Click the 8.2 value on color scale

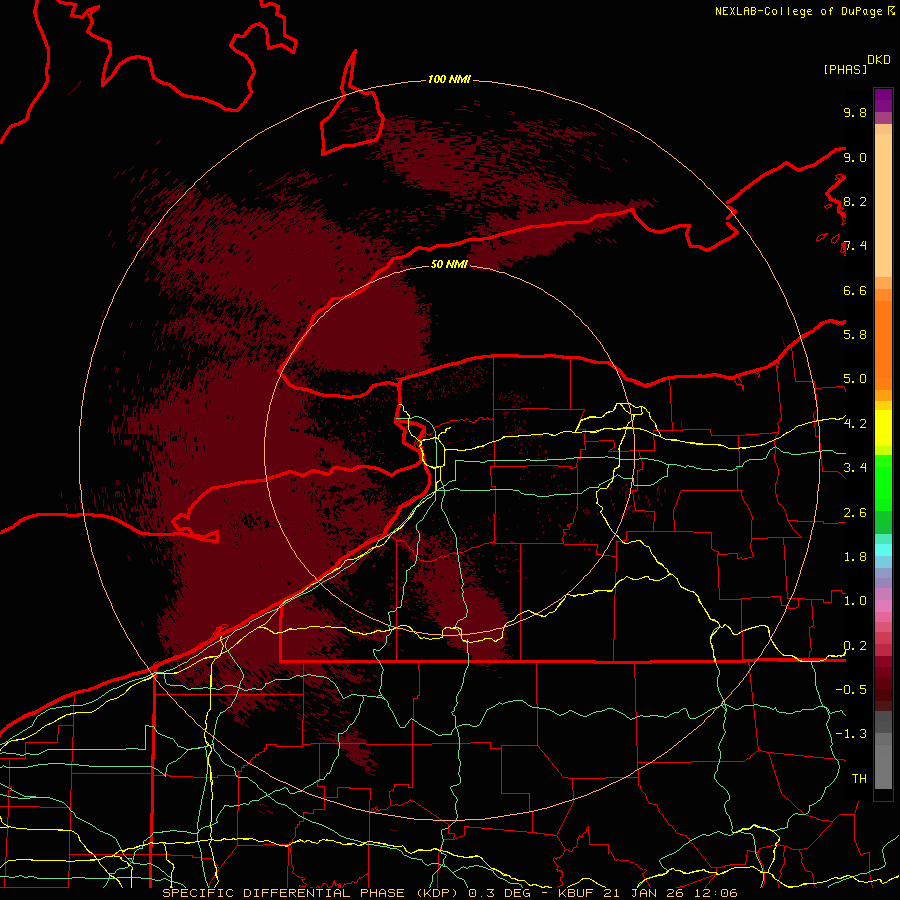click(x=855, y=201)
